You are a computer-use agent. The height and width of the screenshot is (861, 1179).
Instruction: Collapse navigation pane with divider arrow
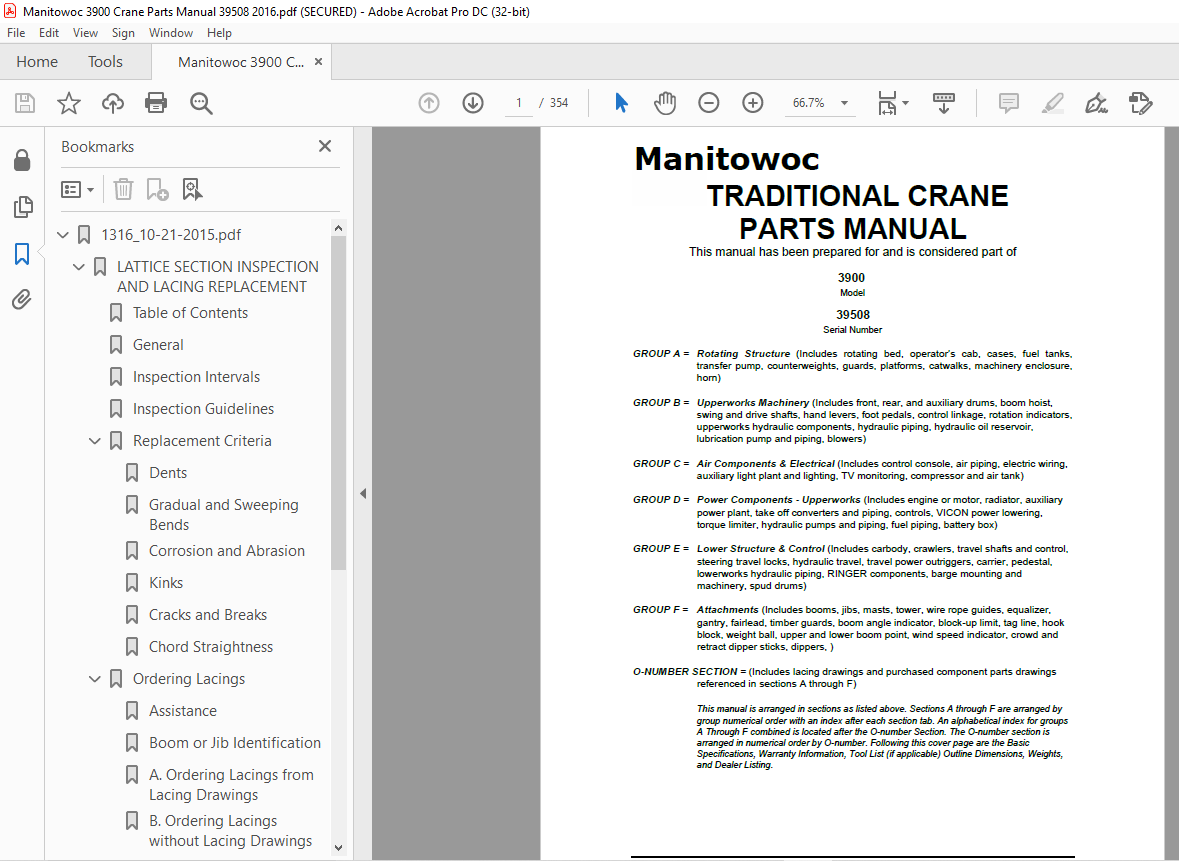[x=363, y=493]
